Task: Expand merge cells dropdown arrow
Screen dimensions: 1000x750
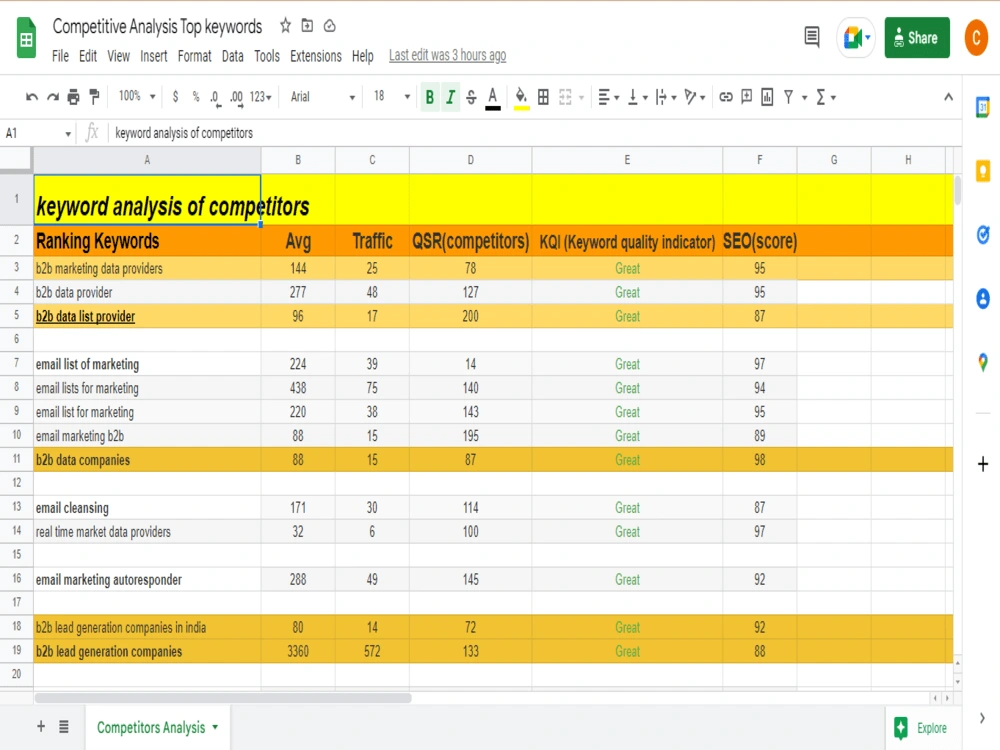Action: (581, 98)
